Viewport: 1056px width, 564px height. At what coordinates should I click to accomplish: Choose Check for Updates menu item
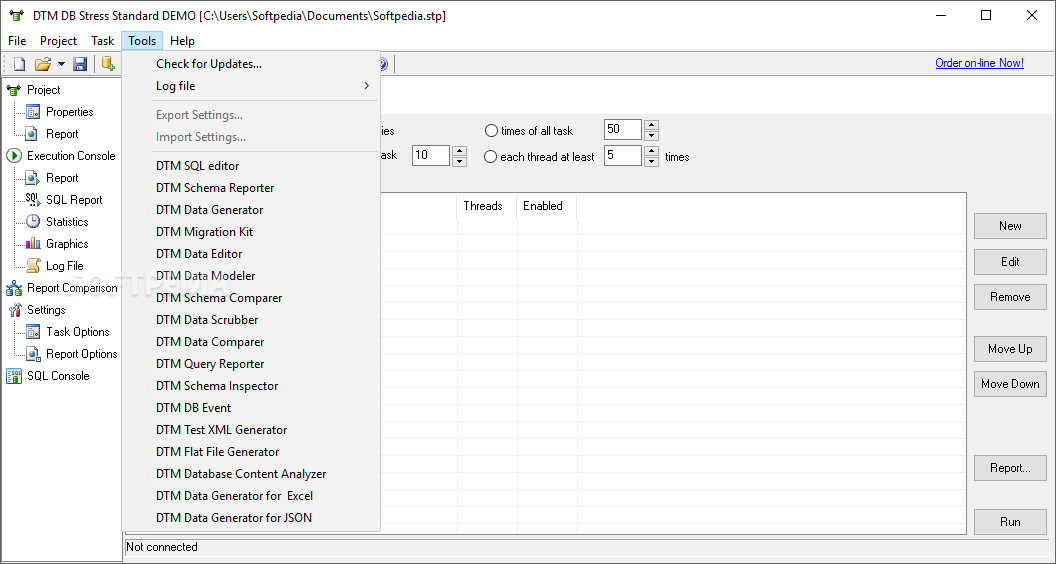click(x=251, y=64)
